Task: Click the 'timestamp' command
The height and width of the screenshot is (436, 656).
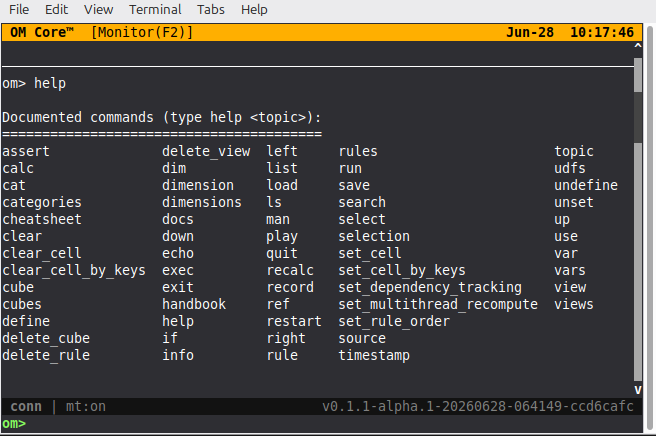Action: tap(374, 356)
